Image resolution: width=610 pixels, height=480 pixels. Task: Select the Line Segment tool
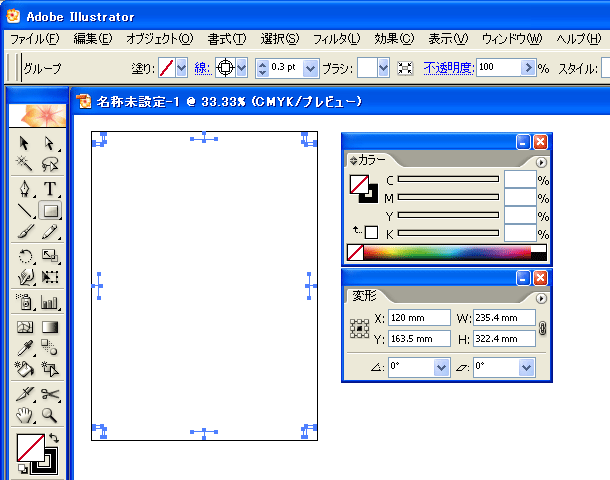(x=25, y=210)
